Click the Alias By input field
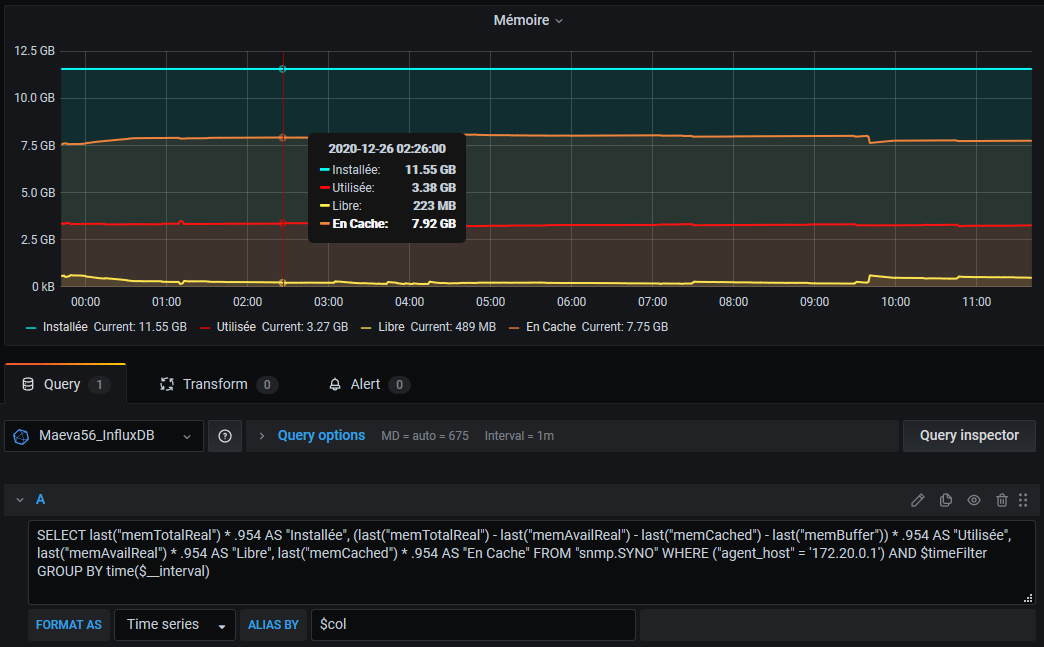The image size is (1044, 647). pyautogui.click(x=472, y=625)
